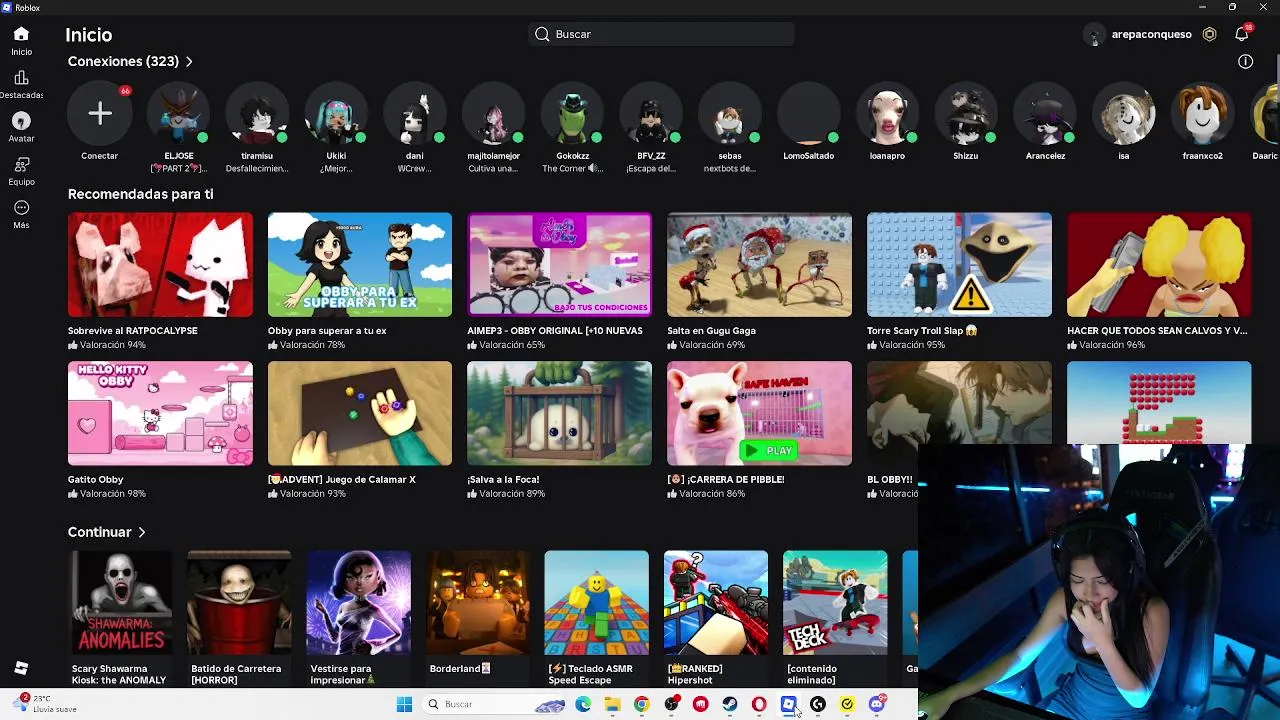This screenshot has height=720, width=1280.
Task: Open the arepaconqueso profile
Action: (1139, 34)
